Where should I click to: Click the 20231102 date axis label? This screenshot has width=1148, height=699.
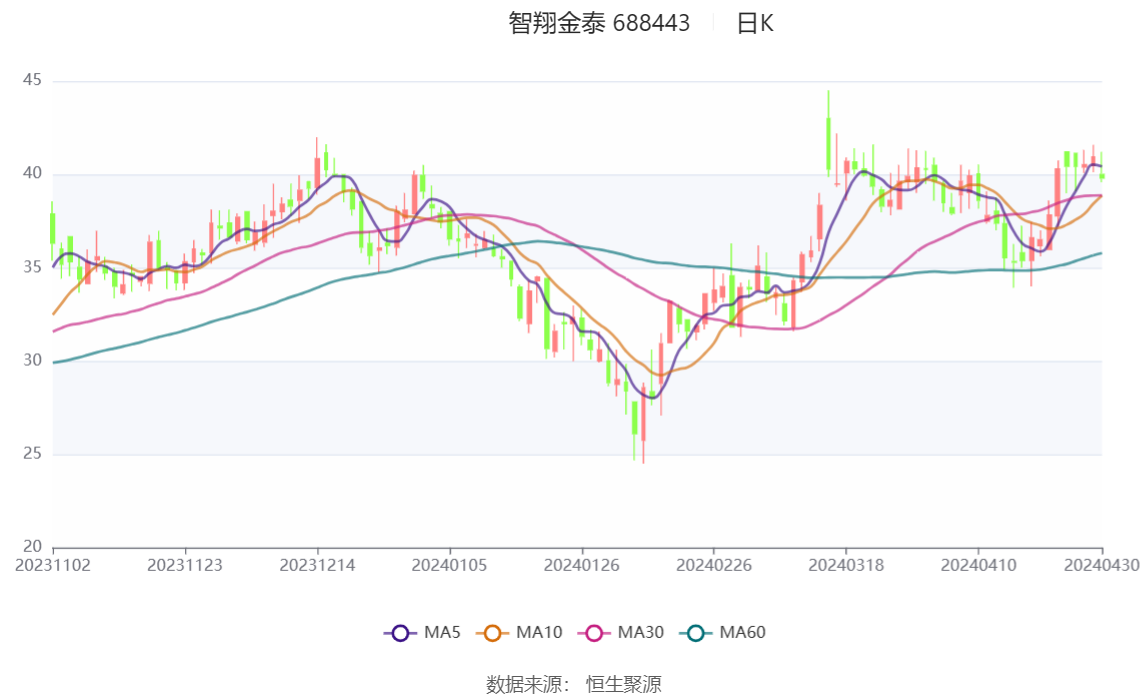tap(53, 565)
